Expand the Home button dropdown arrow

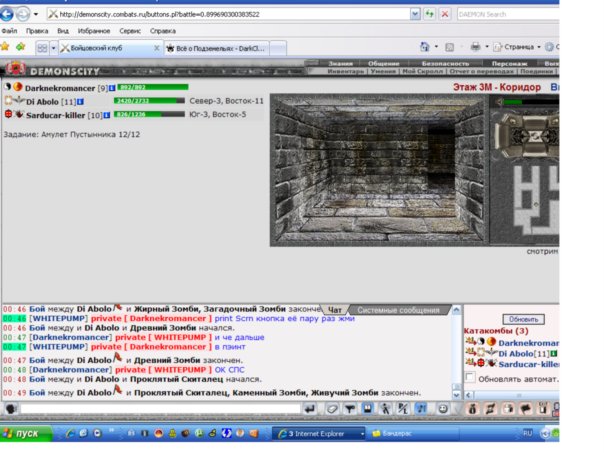436,47
